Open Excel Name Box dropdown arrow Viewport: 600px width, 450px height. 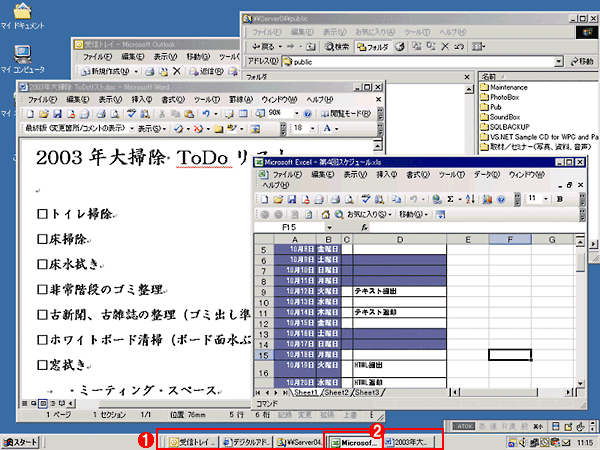click(x=329, y=227)
